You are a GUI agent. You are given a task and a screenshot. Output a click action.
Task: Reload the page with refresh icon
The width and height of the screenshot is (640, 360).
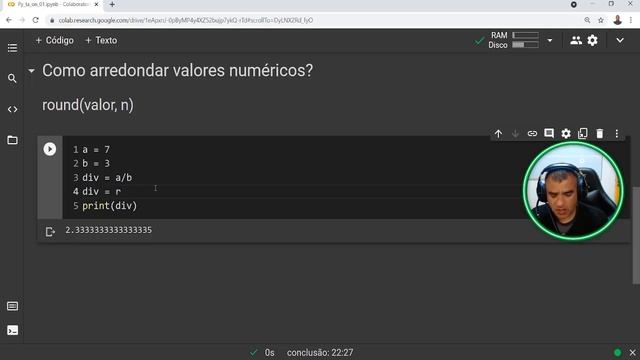pos(36,20)
